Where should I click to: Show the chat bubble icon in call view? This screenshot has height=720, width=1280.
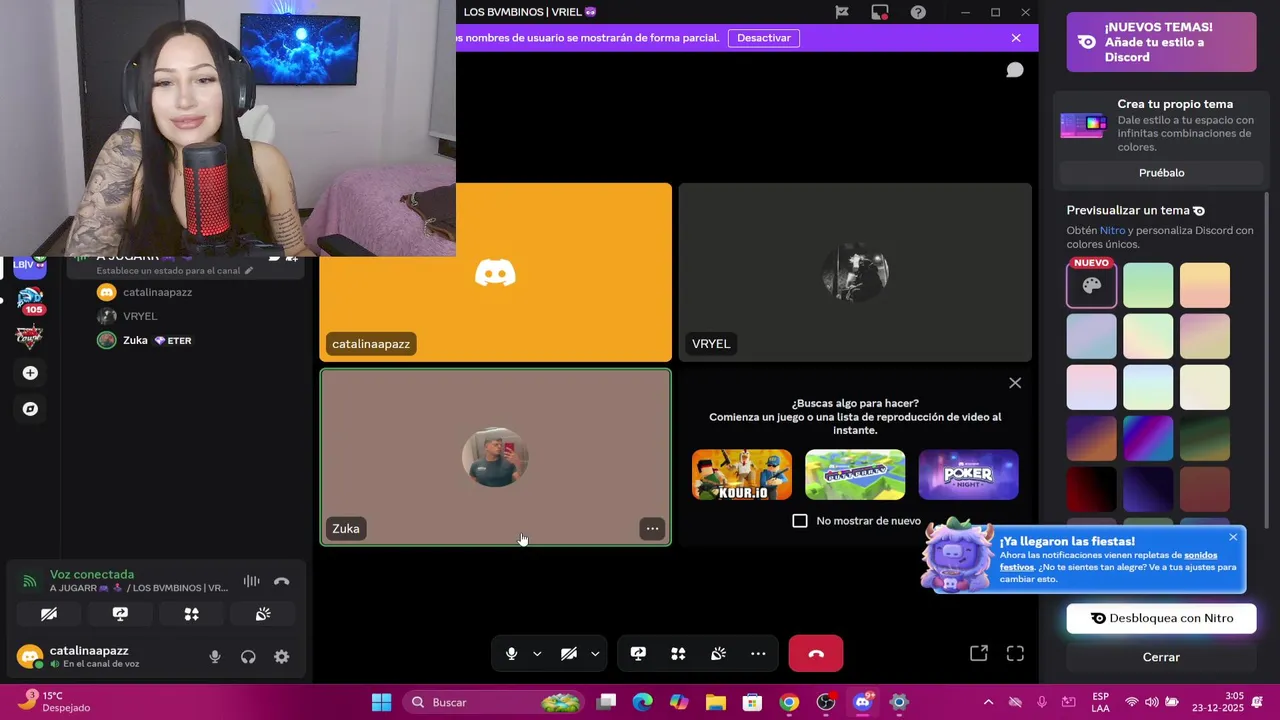pyautogui.click(x=1015, y=69)
